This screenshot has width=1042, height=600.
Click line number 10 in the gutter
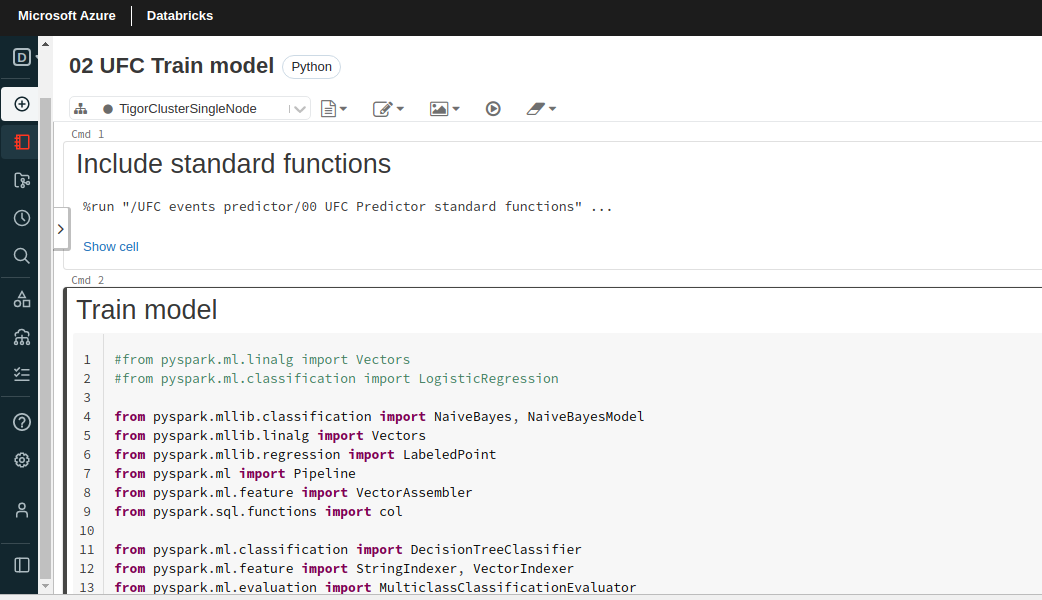click(x=87, y=531)
